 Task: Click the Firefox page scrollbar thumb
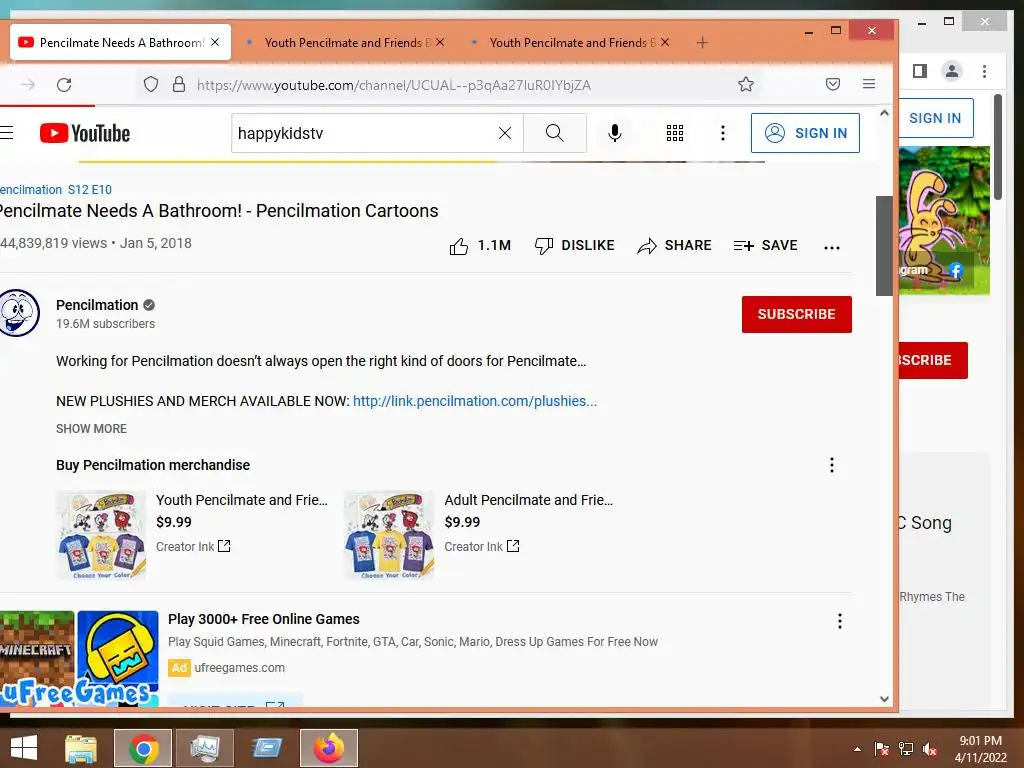(884, 246)
